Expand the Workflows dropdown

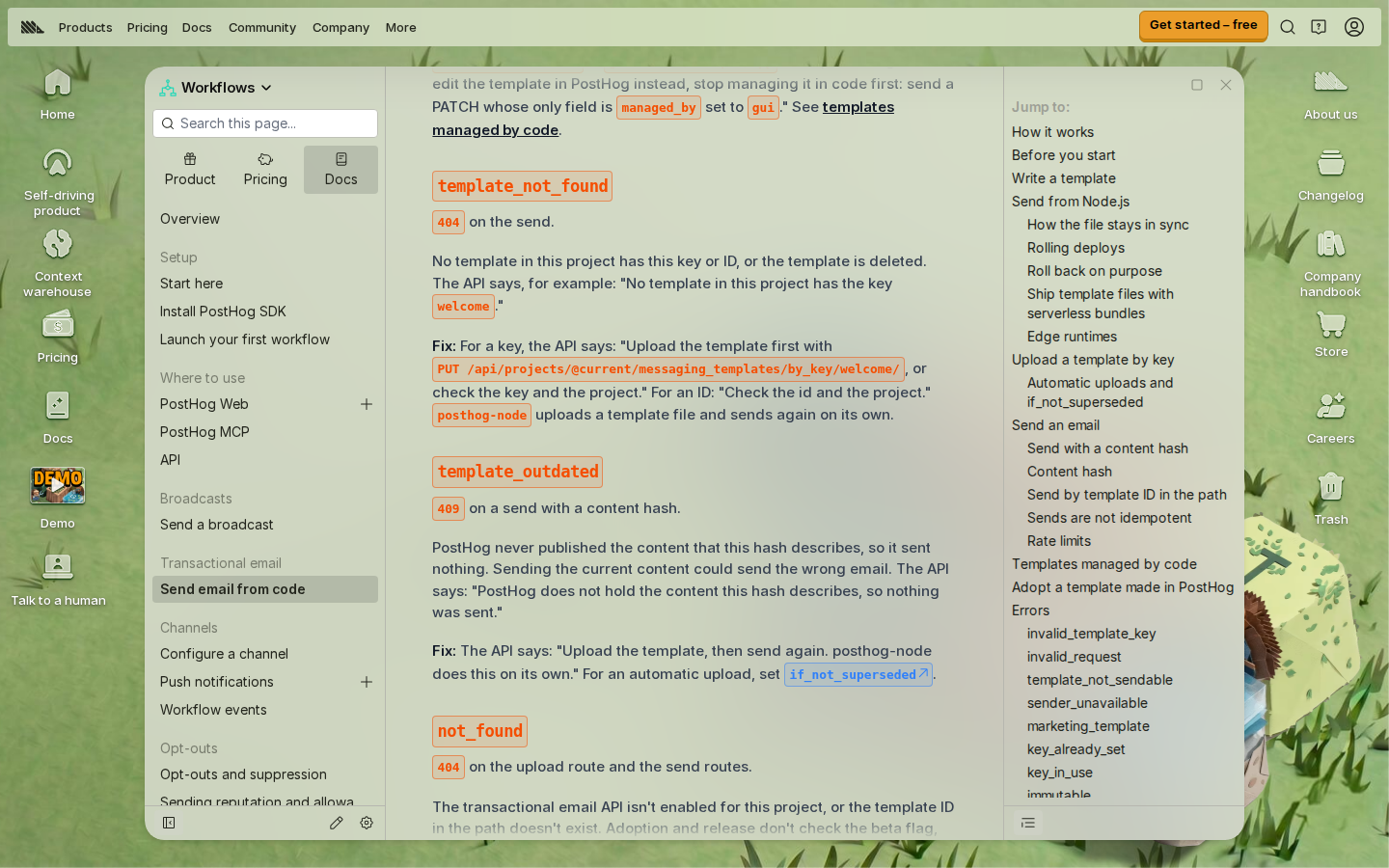216,88
